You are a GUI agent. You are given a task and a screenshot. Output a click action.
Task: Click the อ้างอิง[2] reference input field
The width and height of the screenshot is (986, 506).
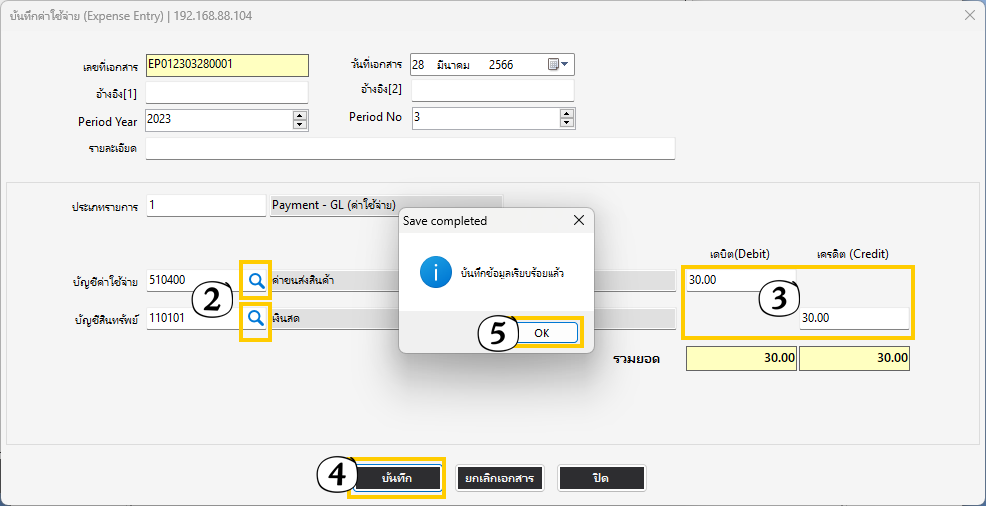click(492, 91)
